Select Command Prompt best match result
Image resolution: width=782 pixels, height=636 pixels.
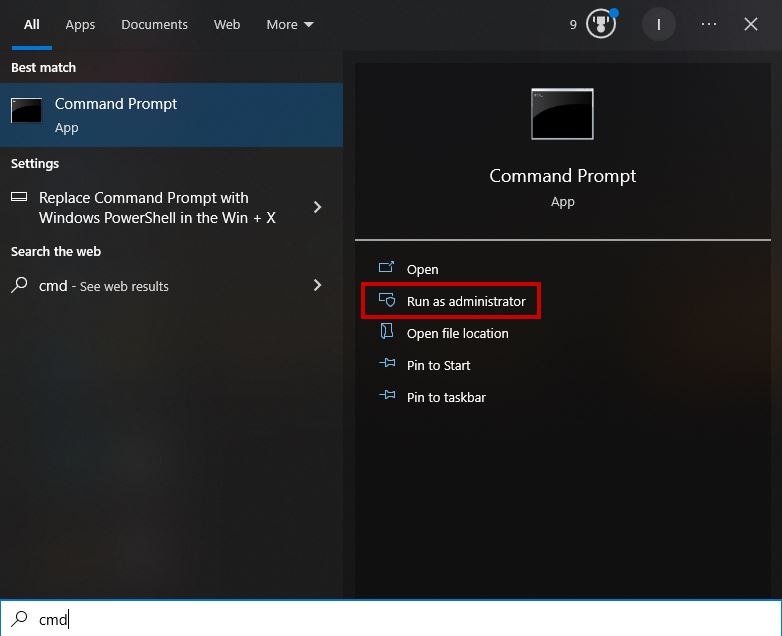[x=171, y=115]
